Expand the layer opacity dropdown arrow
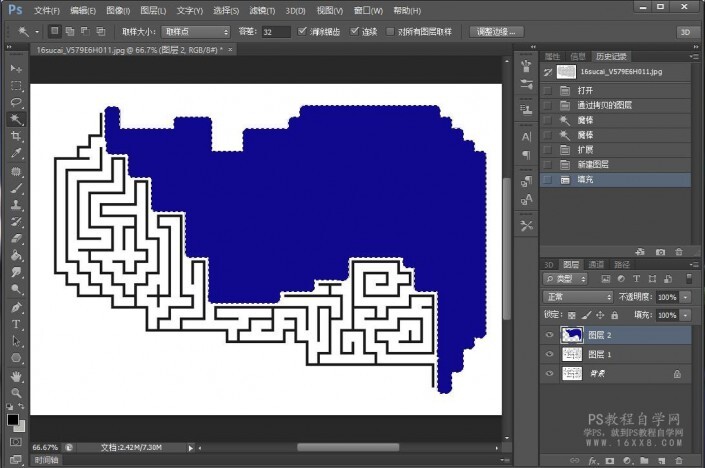 [x=685, y=297]
